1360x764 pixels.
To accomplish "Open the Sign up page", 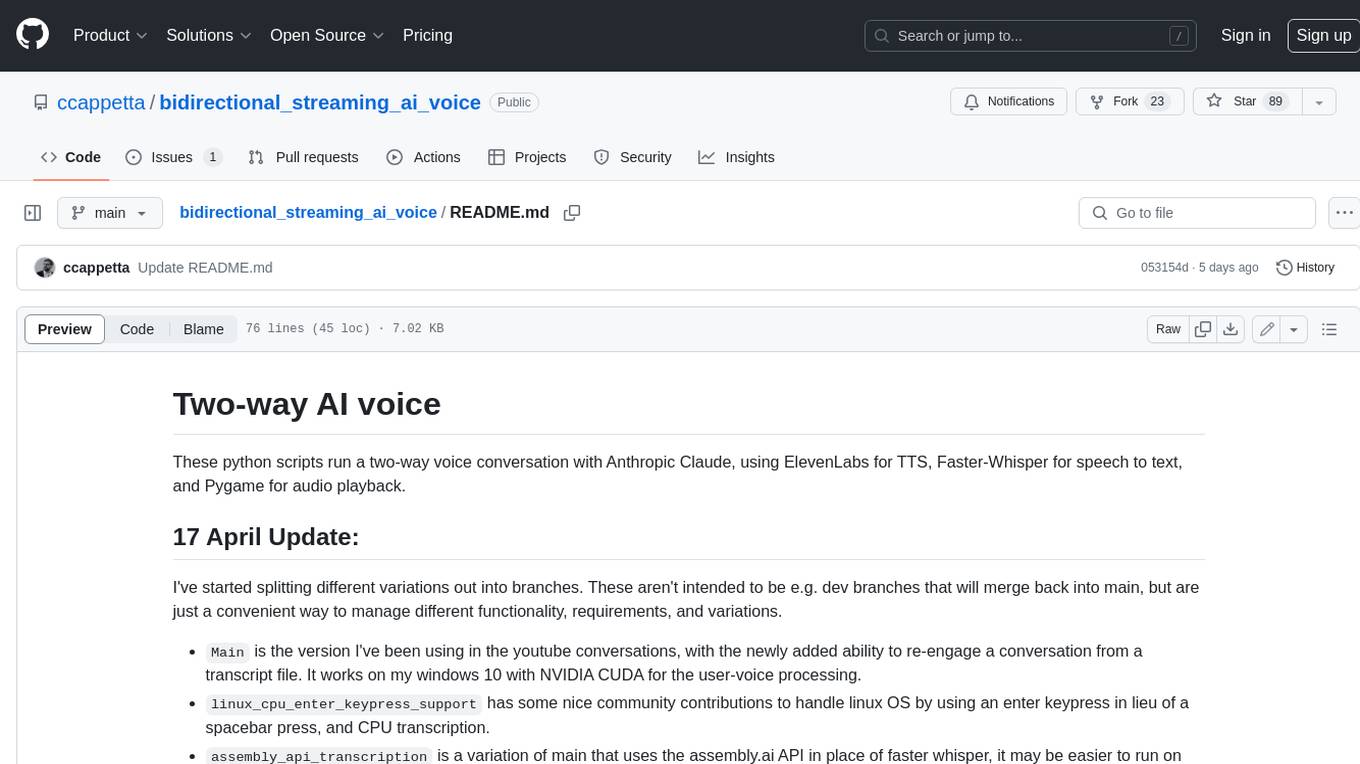I will coord(1323,35).
